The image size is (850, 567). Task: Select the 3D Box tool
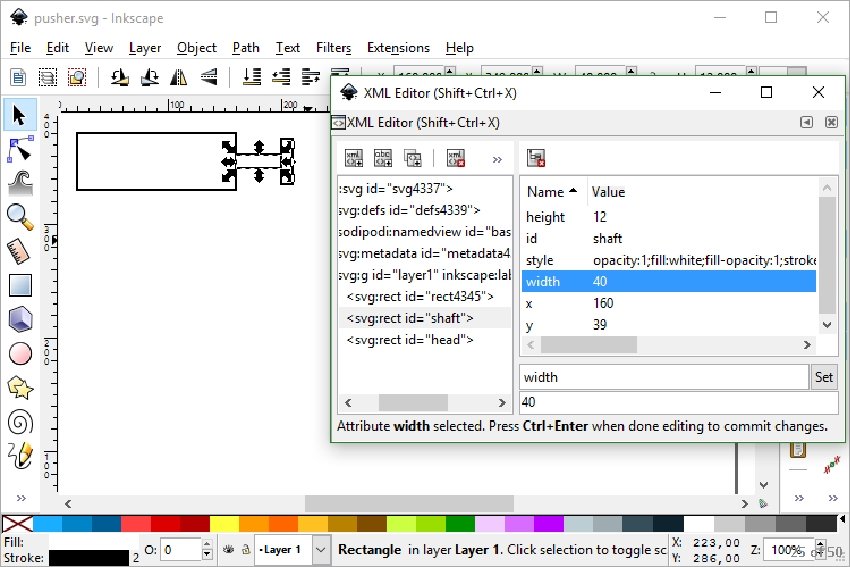tap(20, 319)
